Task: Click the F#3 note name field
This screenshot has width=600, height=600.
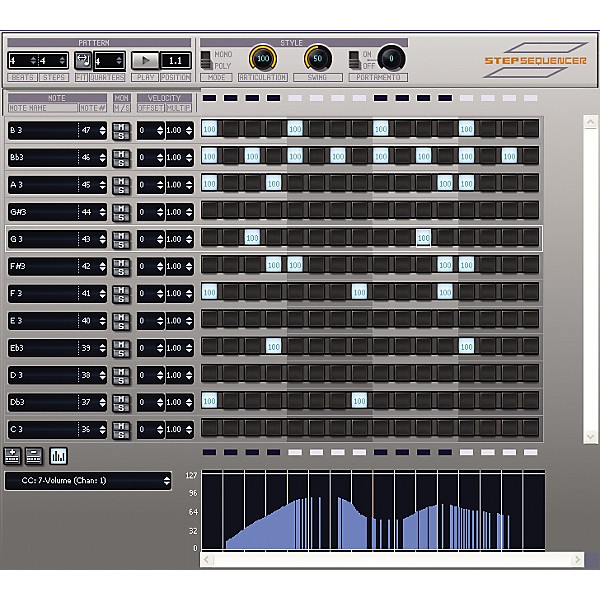Action: pyautogui.click(x=43, y=266)
